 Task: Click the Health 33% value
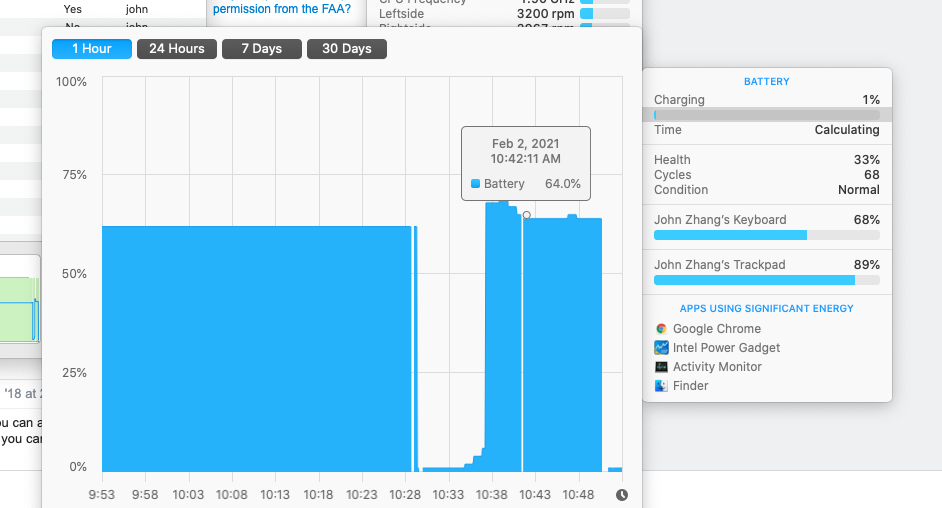click(x=867, y=160)
